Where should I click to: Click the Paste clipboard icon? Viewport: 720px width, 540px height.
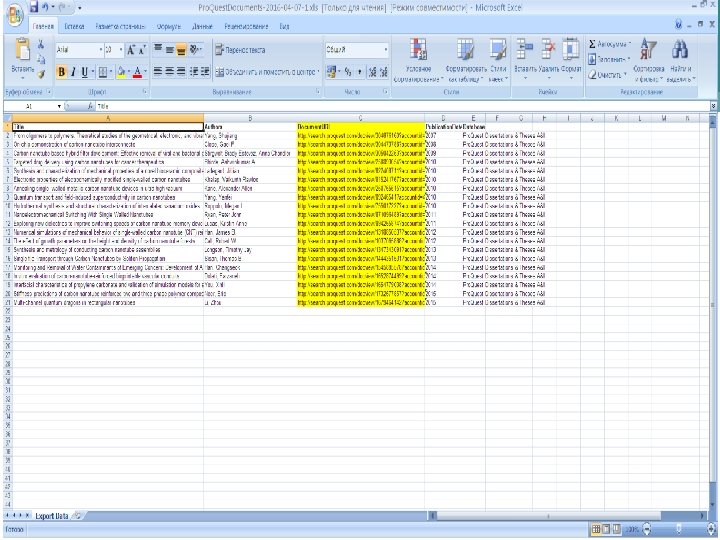coord(22,49)
